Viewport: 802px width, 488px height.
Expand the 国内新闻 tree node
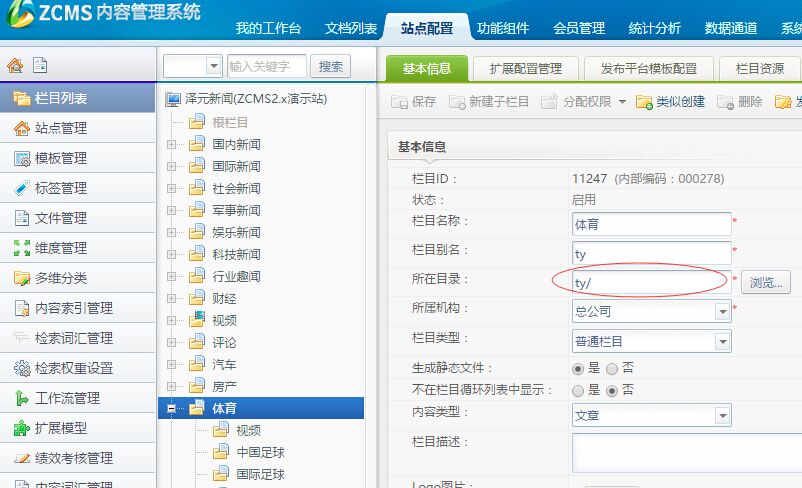pyautogui.click(x=171, y=144)
